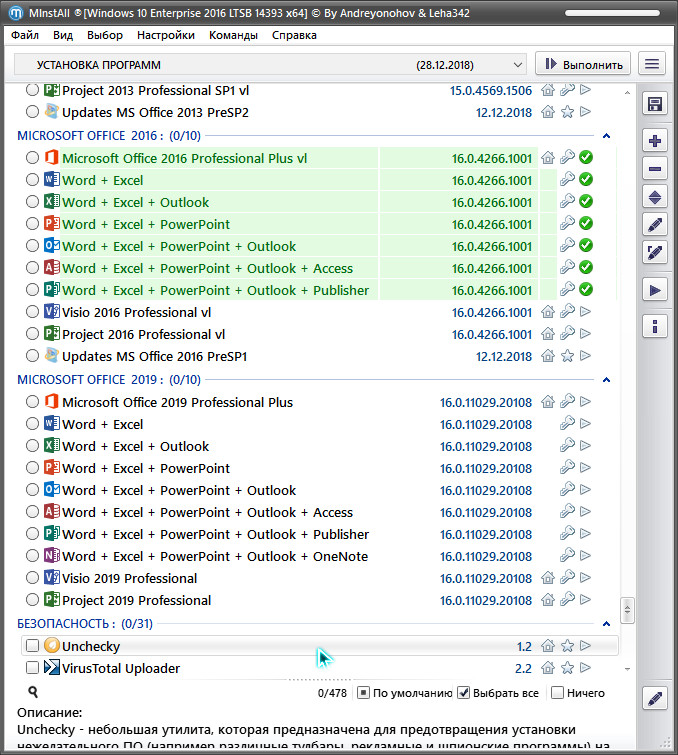Click the program list vertical scrollbar thumb
The image size is (678, 755).
coord(628,610)
